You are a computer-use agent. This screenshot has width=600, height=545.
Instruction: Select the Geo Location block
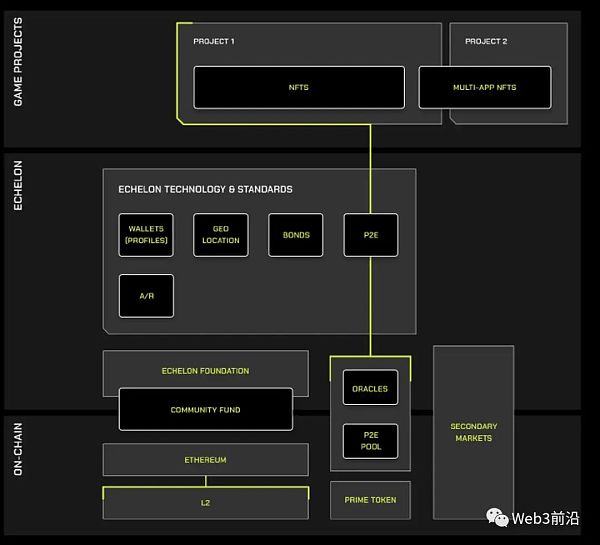point(220,235)
